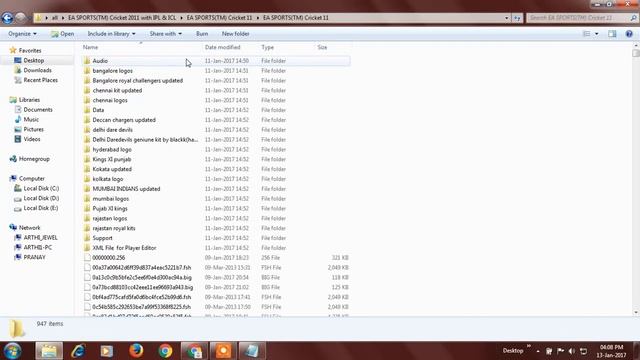The height and width of the screenshot is (360, 640).
Task: Select the file 00000000.256
Action: tap(109, 258)
